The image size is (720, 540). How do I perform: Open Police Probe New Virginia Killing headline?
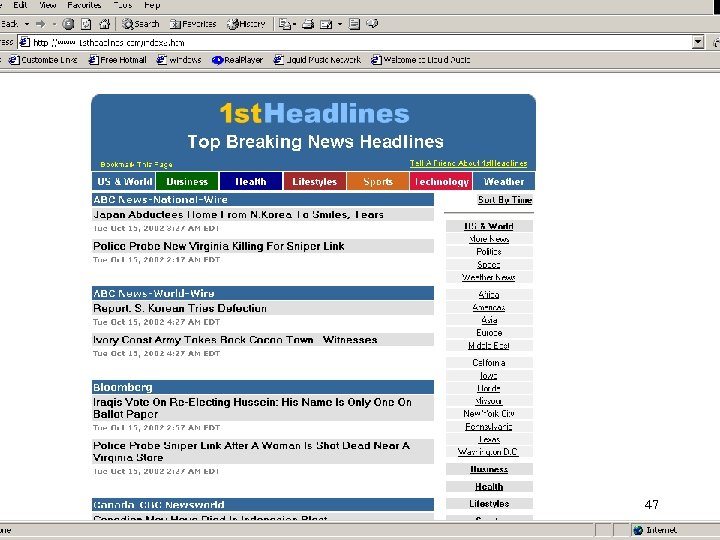pos(219,246)
